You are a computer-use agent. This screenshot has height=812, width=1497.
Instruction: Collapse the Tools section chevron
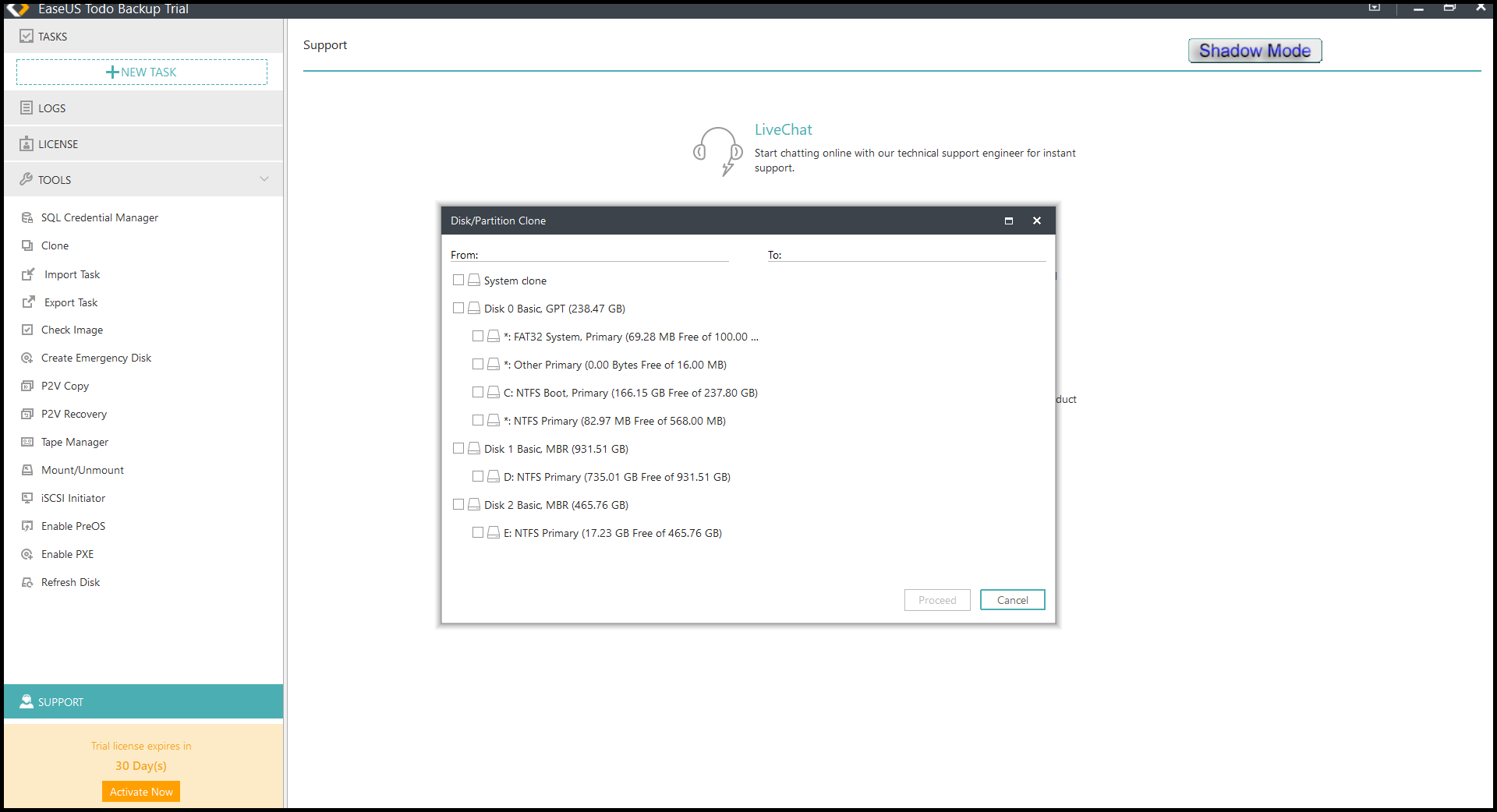pos(264,179)
